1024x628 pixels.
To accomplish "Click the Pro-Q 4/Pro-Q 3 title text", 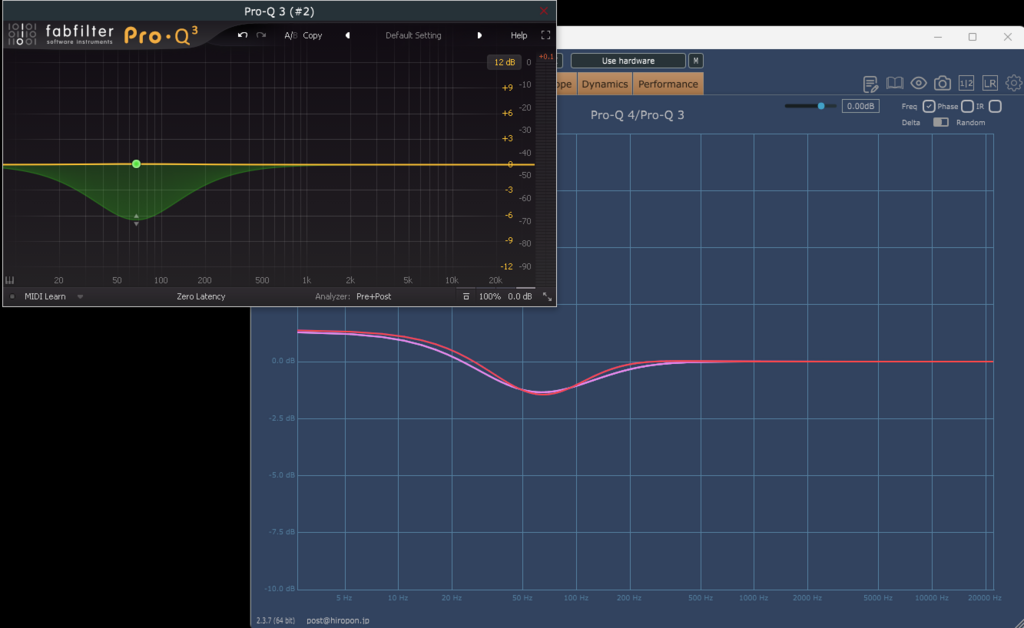I will (637, 115).
